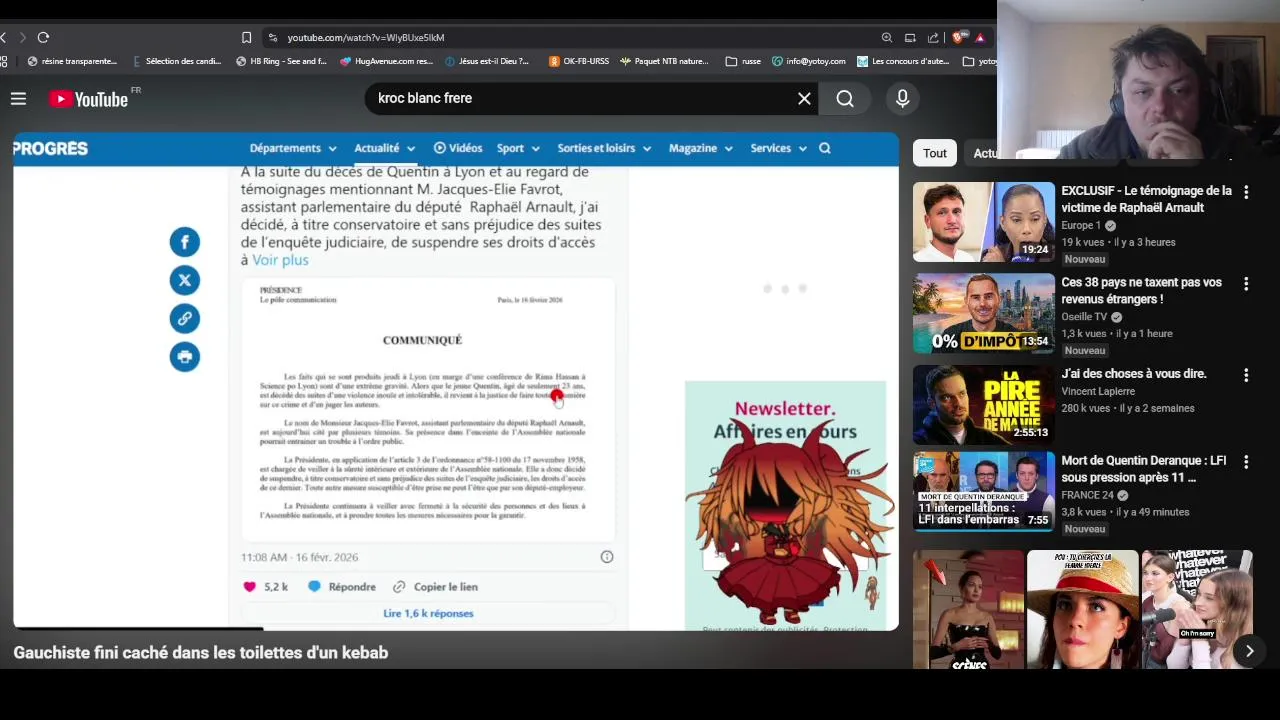Open the 'info@yotoy.com' bookmark
This screenshot has width=1280, height=720.
point(809,61)
